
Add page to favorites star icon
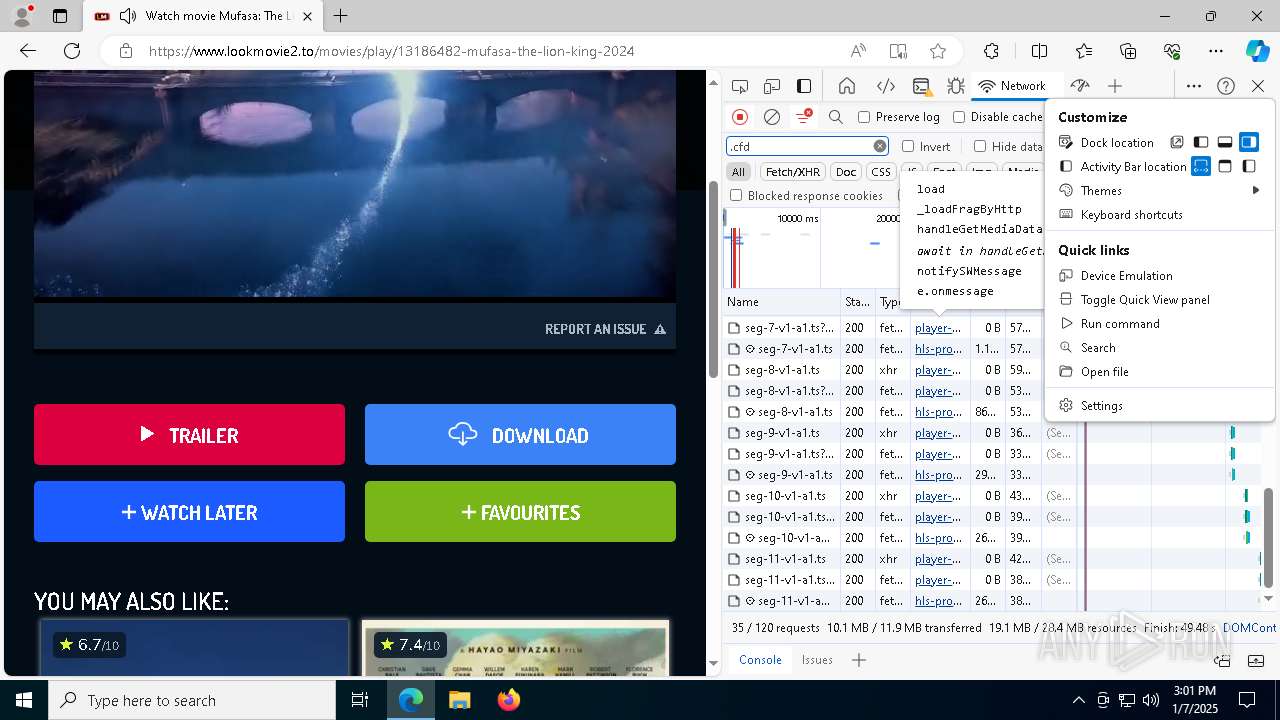(937, 51)
